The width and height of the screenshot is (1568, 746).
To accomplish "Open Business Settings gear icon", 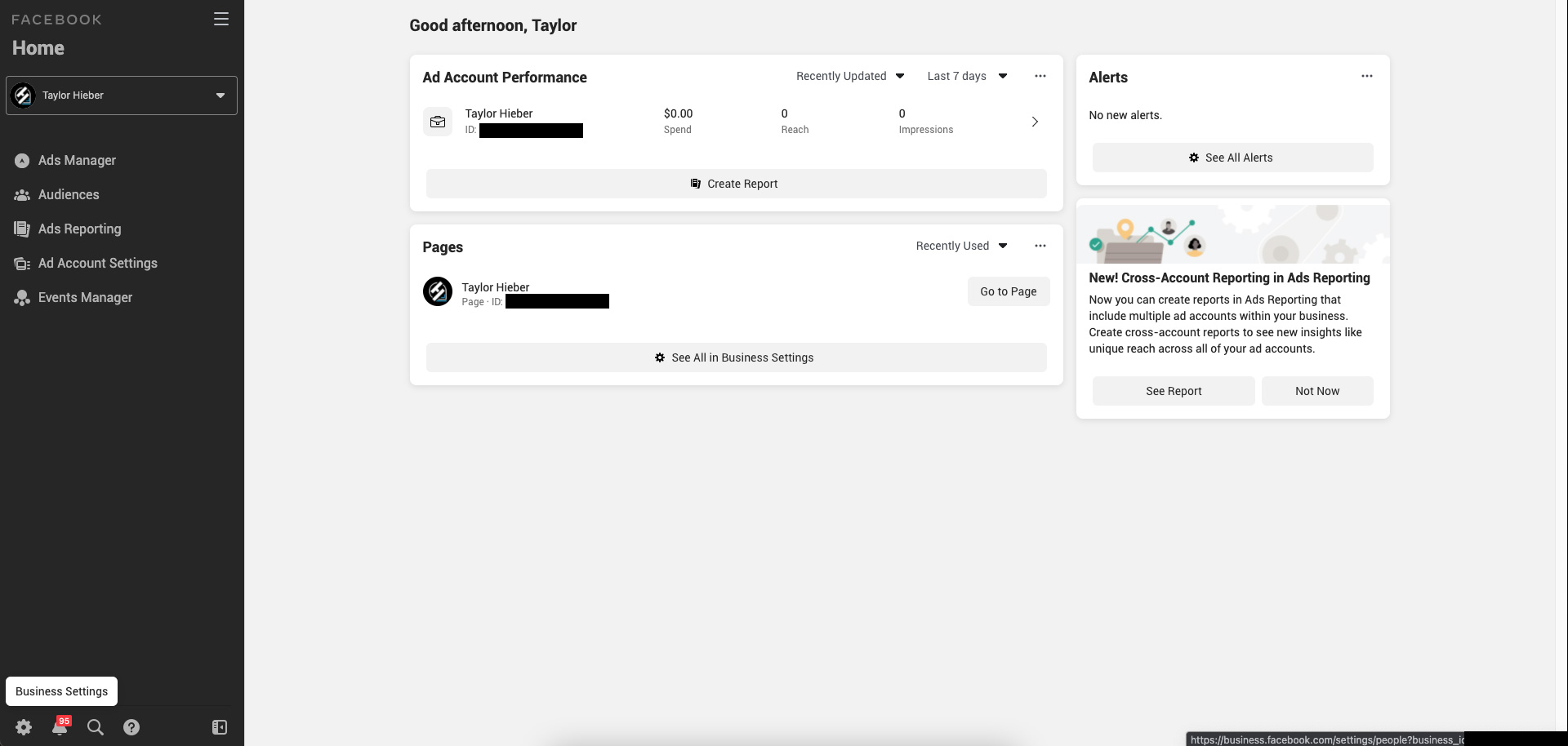I will [x=24, y=727].
